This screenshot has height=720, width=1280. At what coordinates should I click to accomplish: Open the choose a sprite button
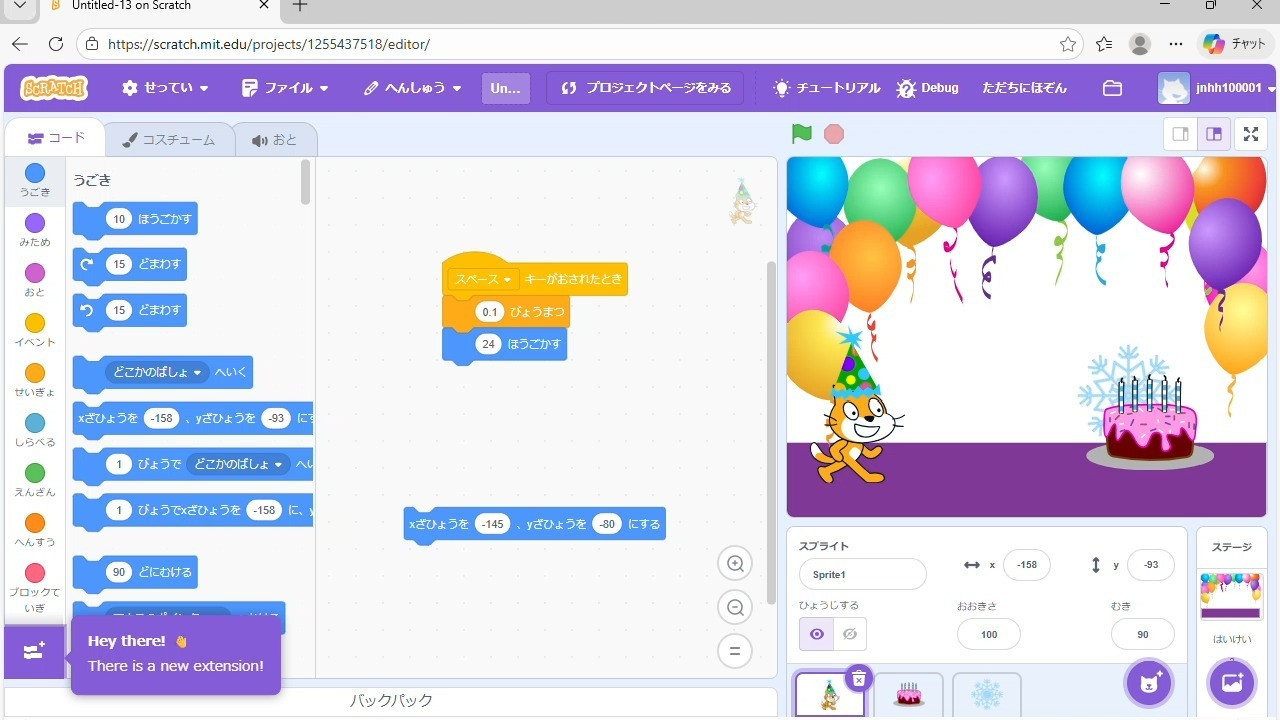pyautogui.click(x=1149, y=683)
